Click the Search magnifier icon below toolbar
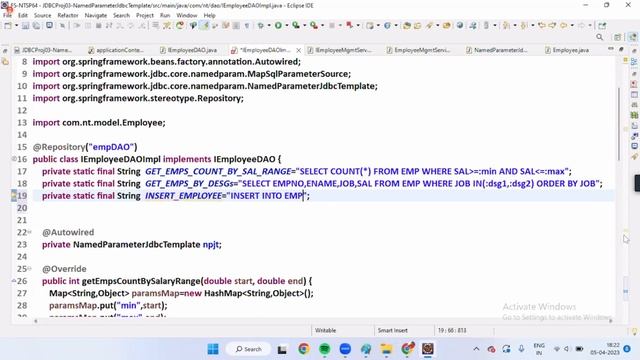This screenshot has height=360, width=640. point(600,37)
